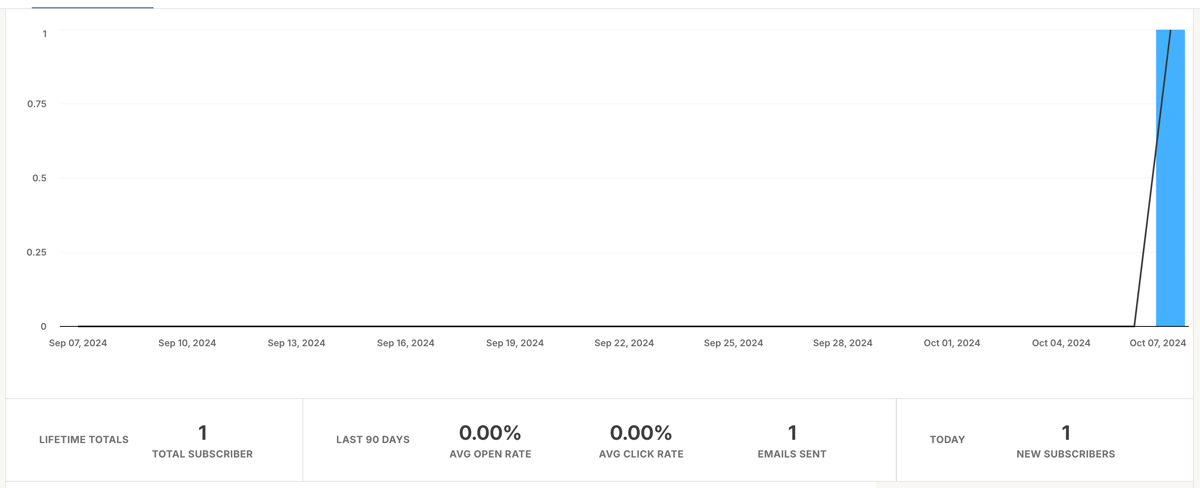Viewport: 1200px width, 488px height.
Task: Click the Lifetime Totals heading
Action: click(x=84, y=439)
